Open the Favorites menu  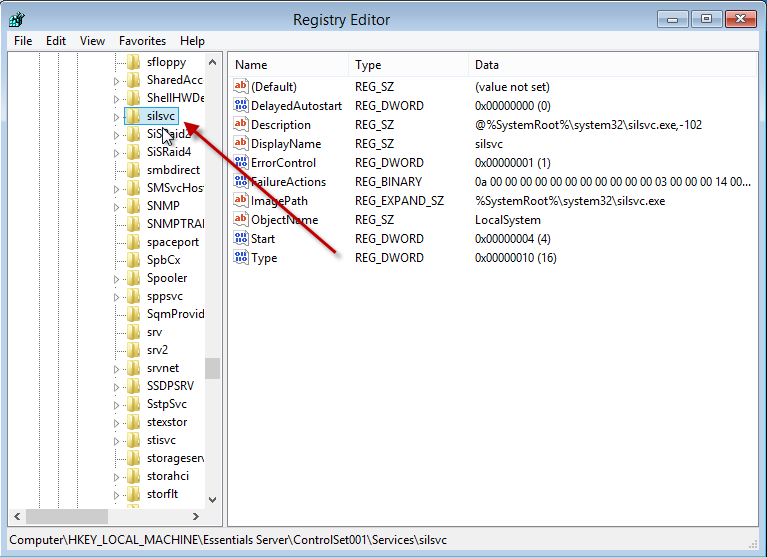pos(142,41)
